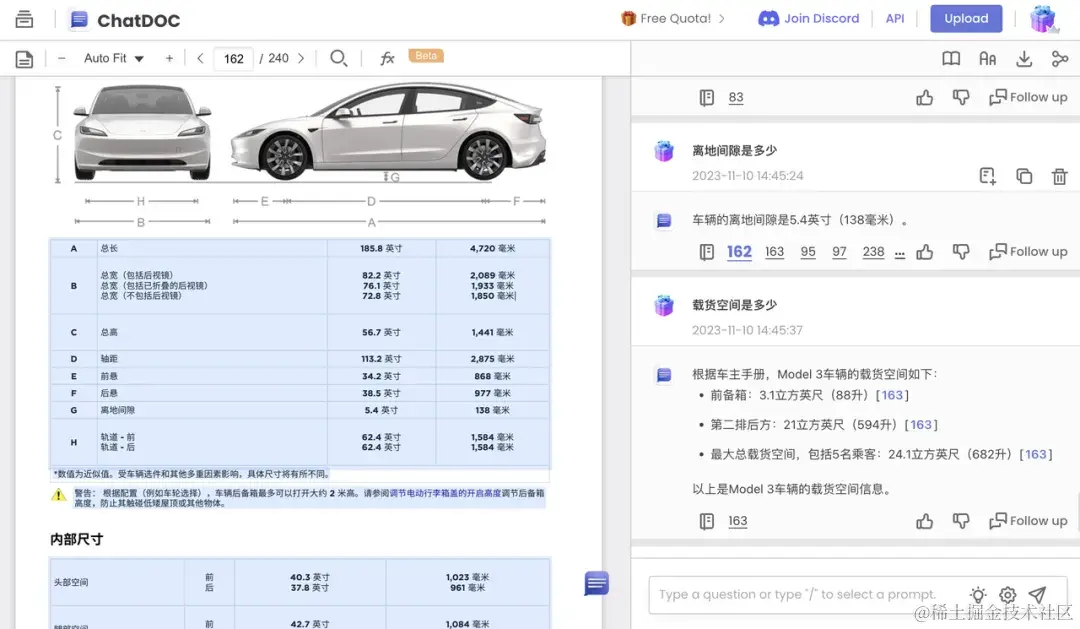Send a message with the paper-plane icon

point(1038,594)
